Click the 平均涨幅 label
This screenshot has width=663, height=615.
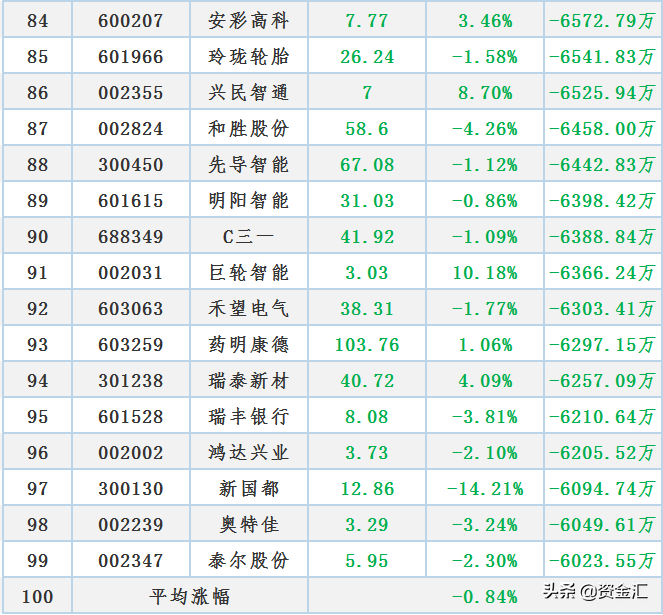click(x=189, y=596)
